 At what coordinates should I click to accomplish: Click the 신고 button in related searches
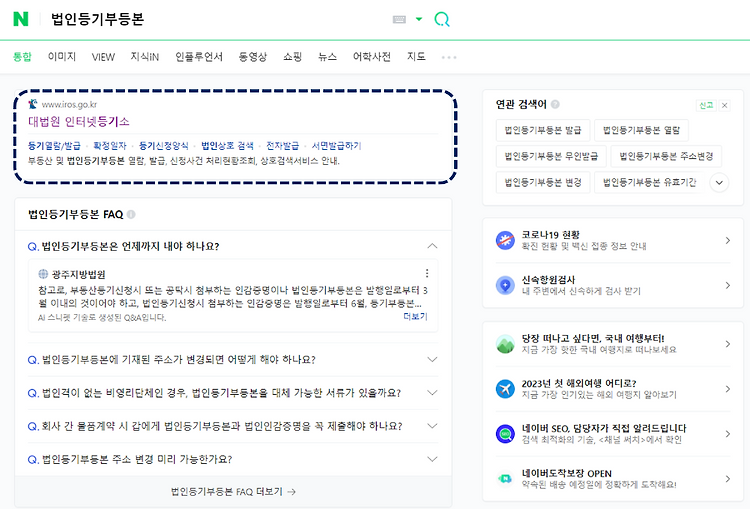click(706, 105)
